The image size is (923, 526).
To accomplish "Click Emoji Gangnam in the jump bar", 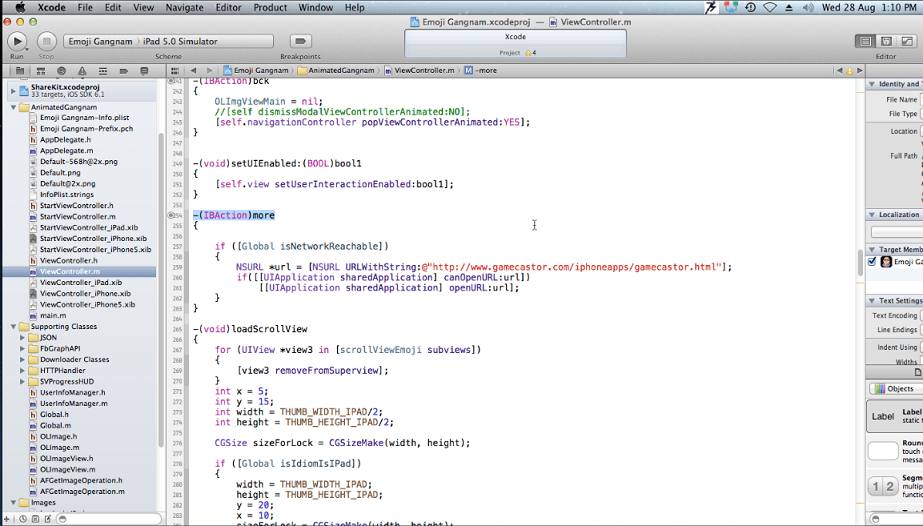I will 256,71.
